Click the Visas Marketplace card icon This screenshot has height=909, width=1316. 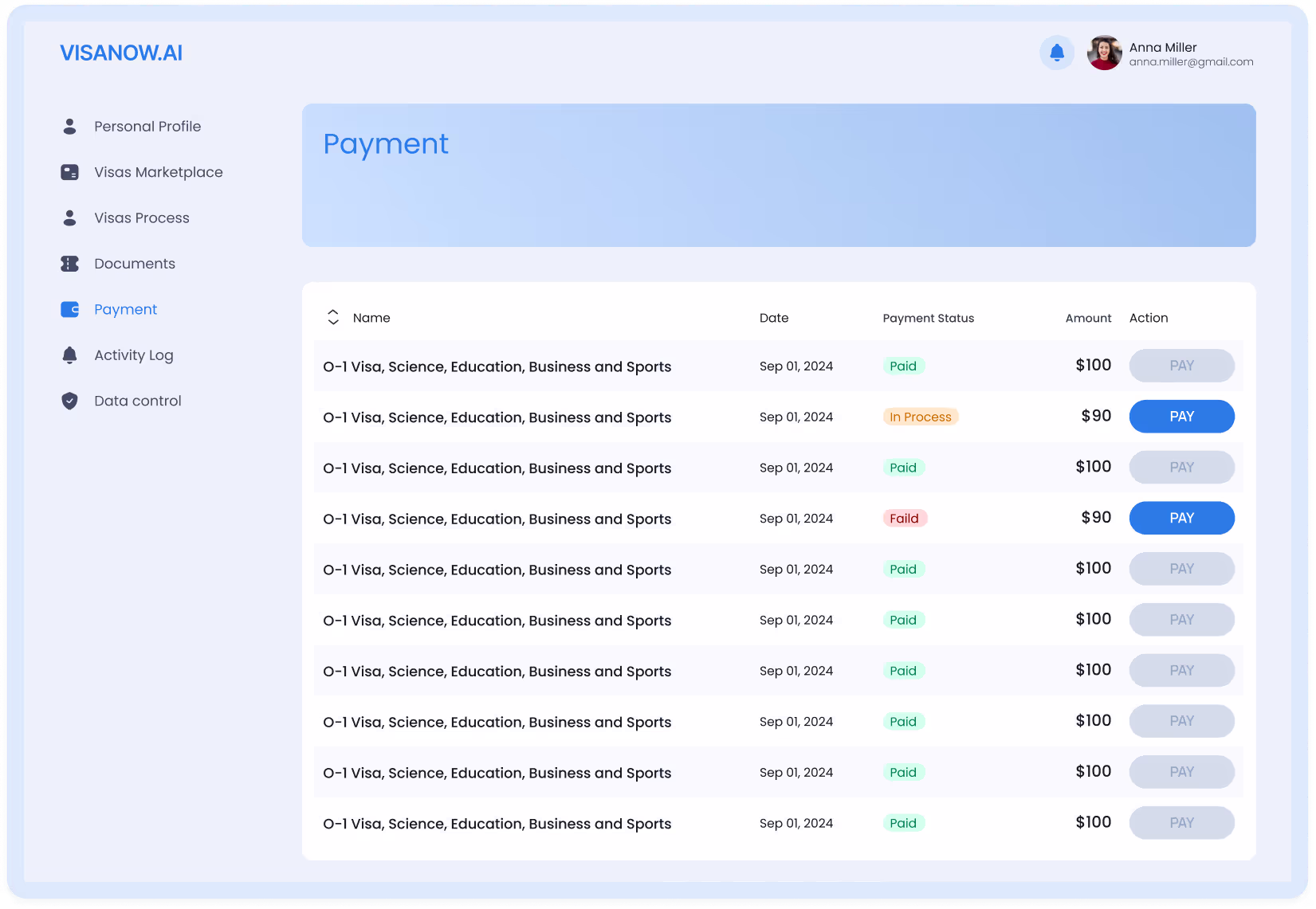[69, 172]
